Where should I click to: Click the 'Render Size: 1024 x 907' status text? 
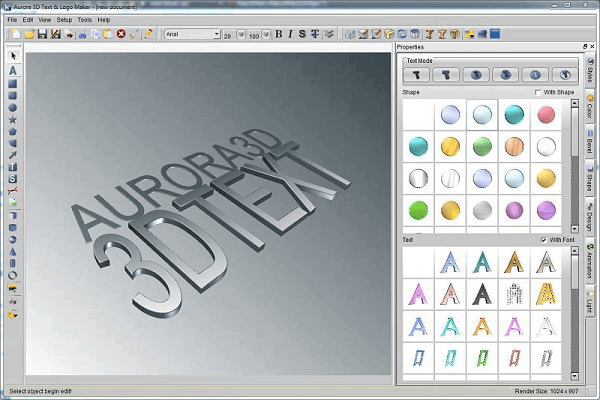[546, 391]
